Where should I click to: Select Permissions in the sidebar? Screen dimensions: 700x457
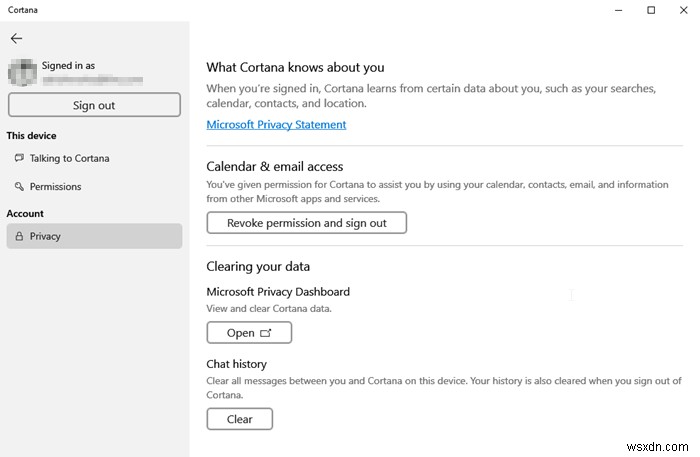55,187
